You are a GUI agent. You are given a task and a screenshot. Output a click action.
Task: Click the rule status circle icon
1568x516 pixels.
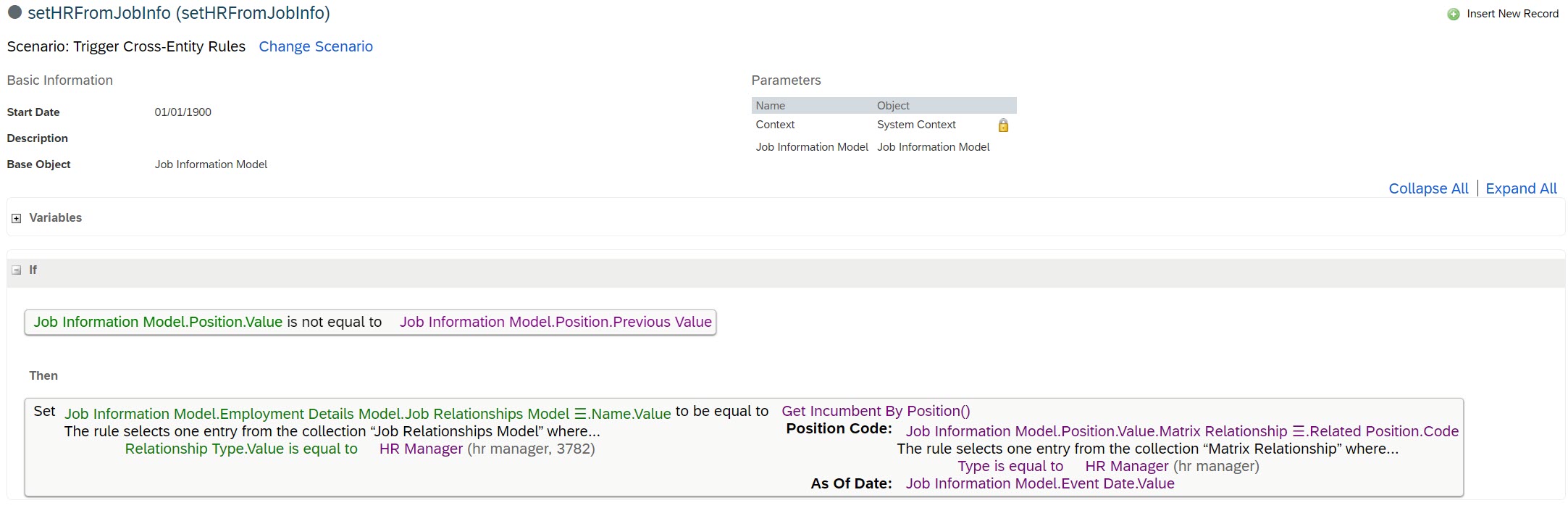(x=14, y=12)
